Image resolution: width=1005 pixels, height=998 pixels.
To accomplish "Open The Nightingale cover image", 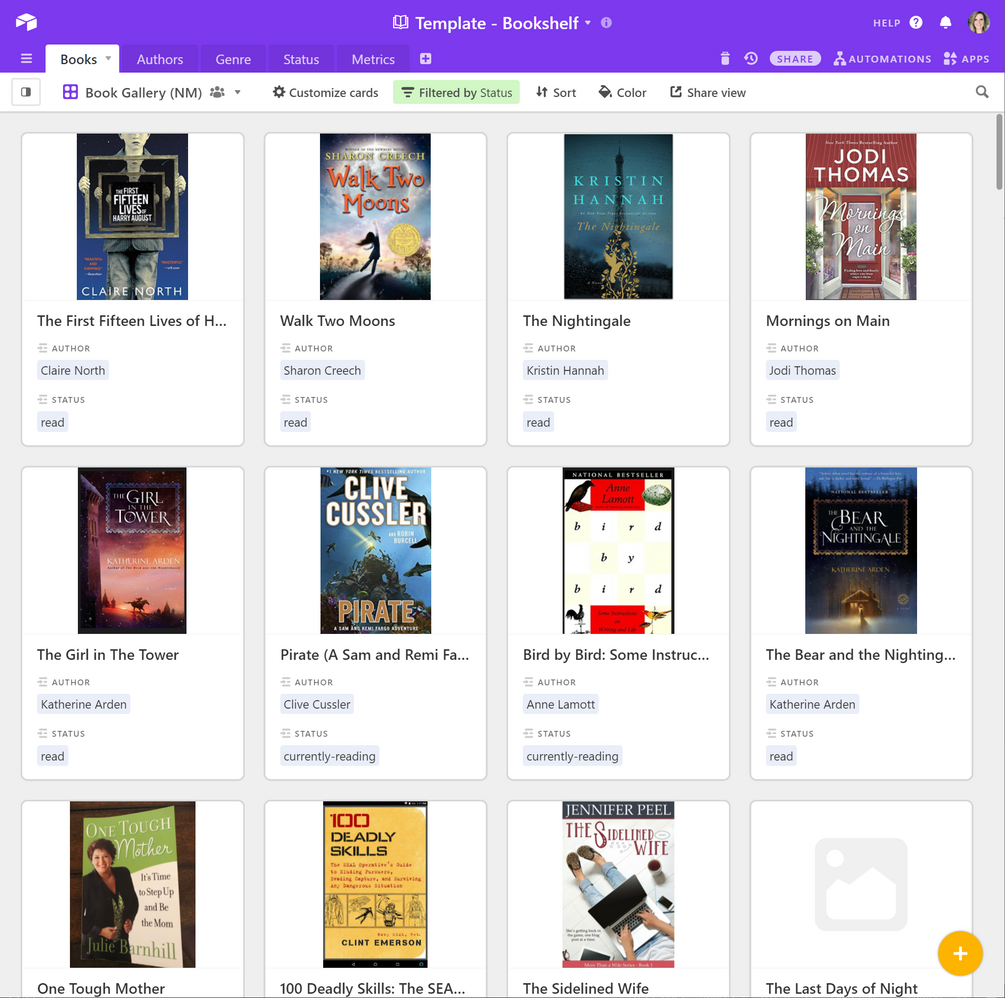I will pyautogui.click(x=619, y=217).
